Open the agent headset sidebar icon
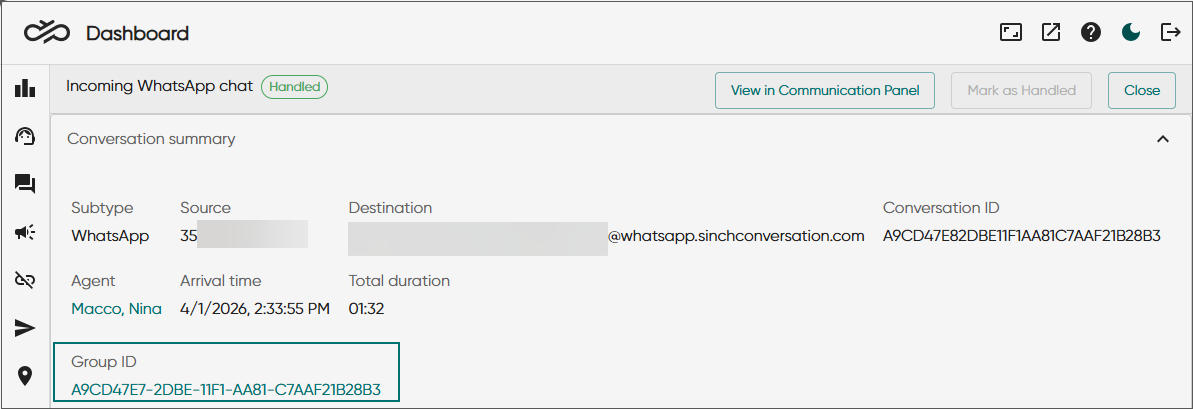Screen dimensions: 1193x409 pyautogui.click(x=25, y=136)
